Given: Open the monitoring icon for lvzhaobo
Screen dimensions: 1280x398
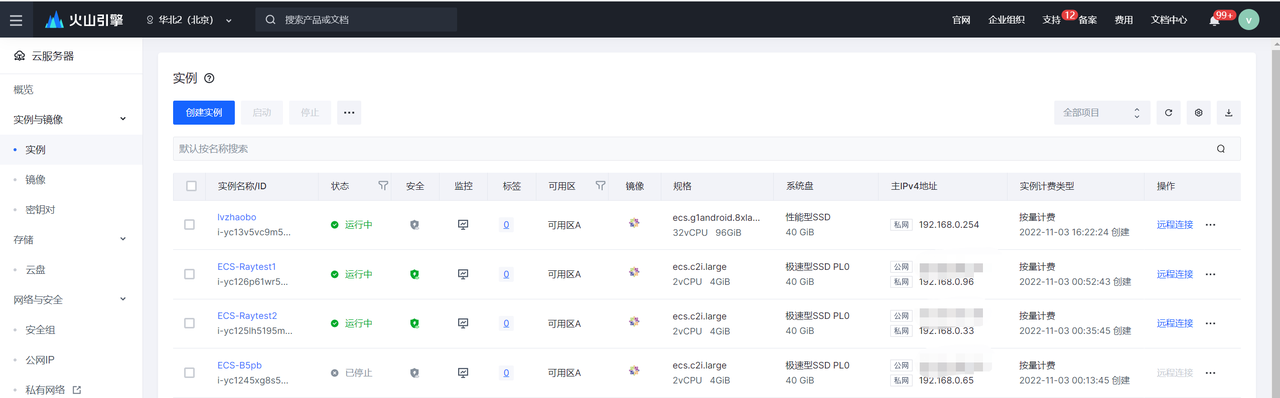Looking at the screenshot, I should [x=463, y=225].
